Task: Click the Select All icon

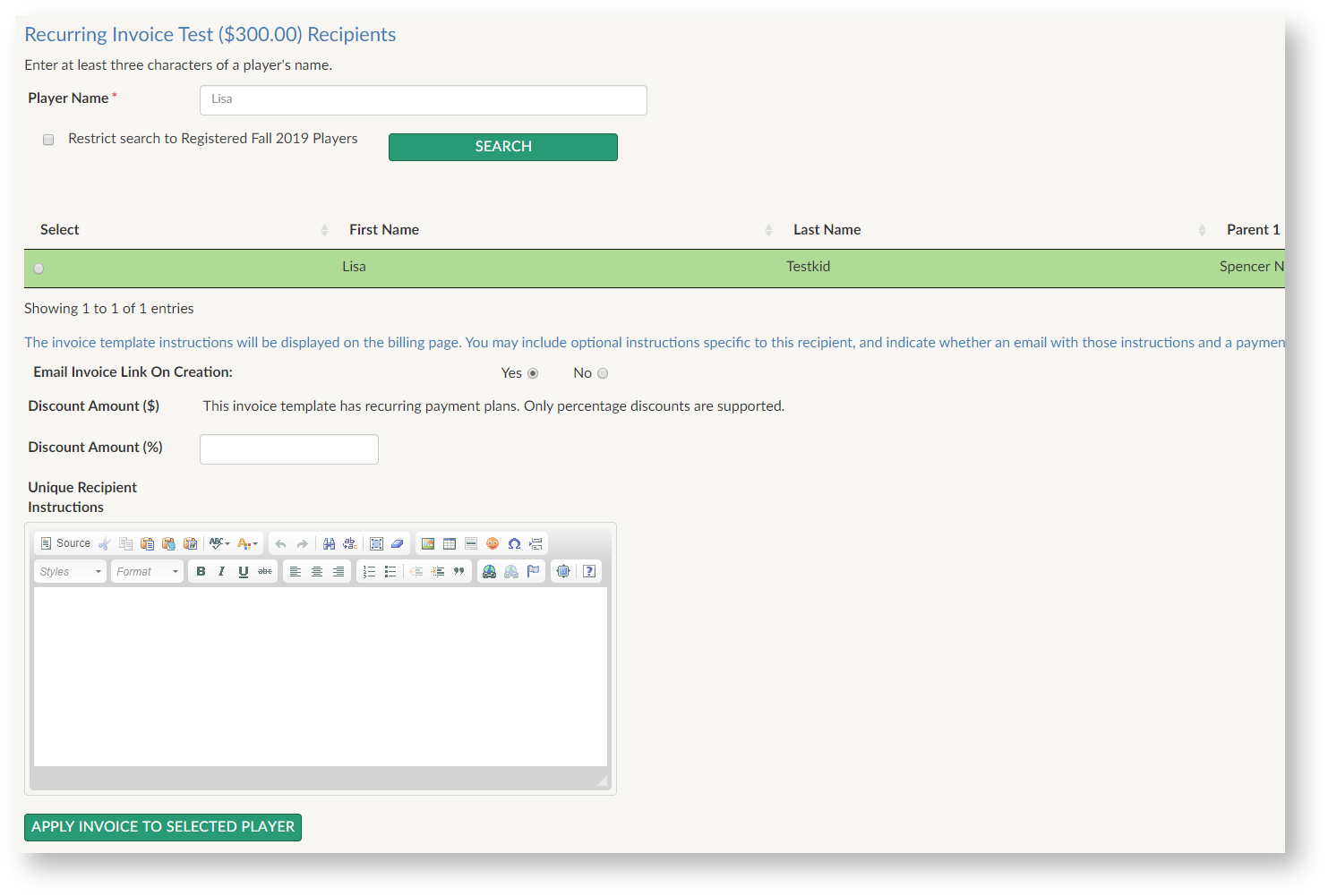Action: 377,543
